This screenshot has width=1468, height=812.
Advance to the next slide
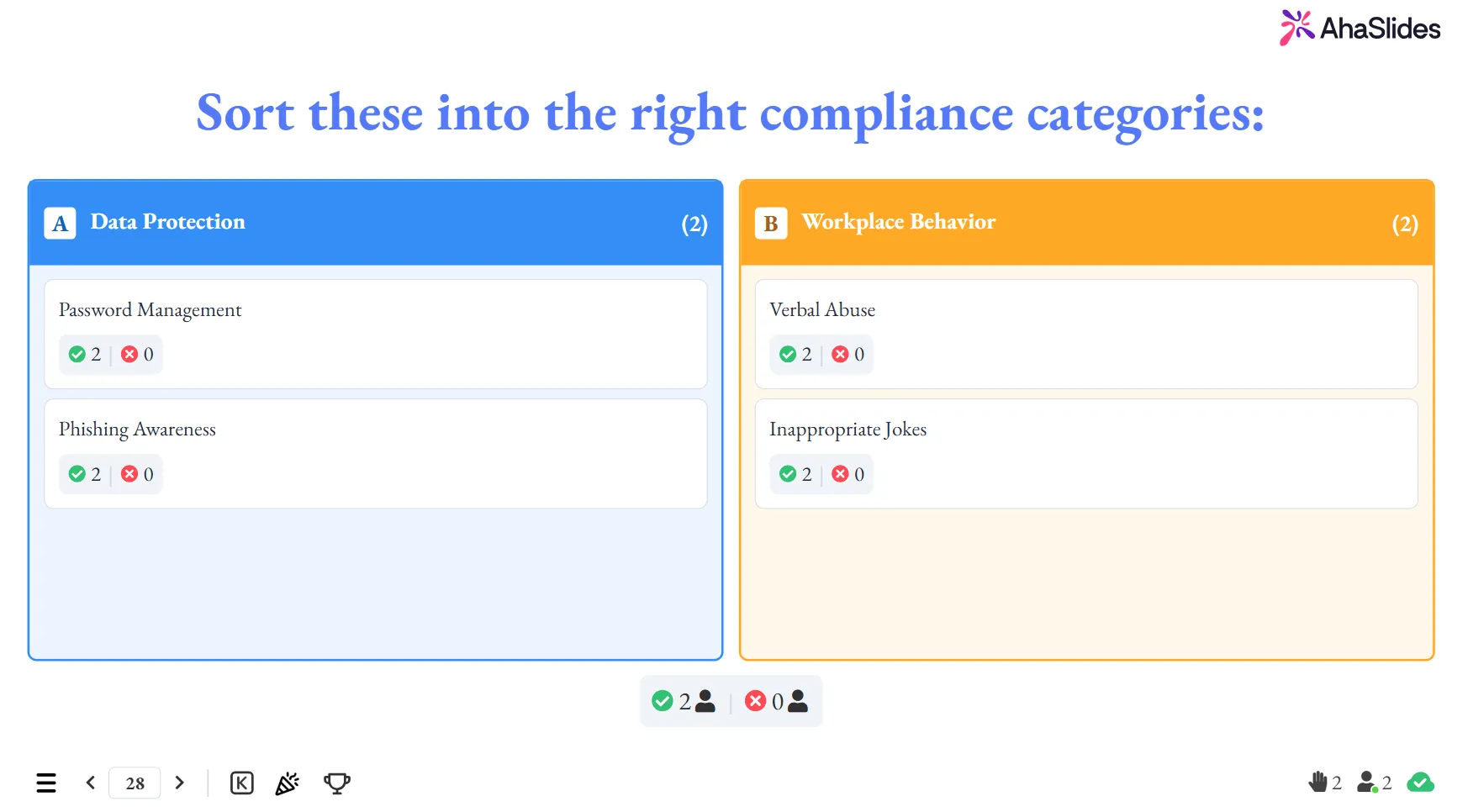pyautogui.click(x=179, y=783)
